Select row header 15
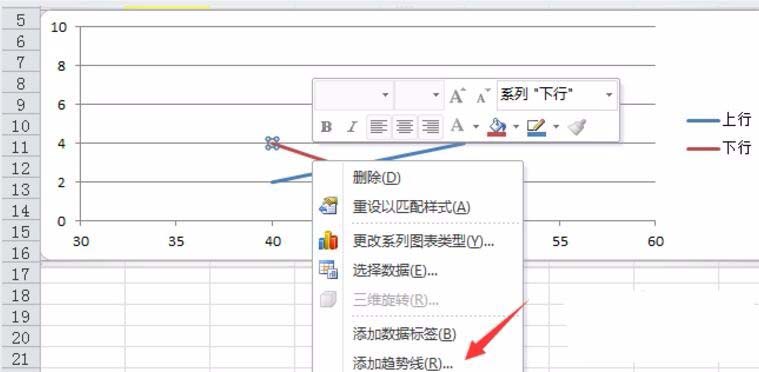 coord(20,232)
